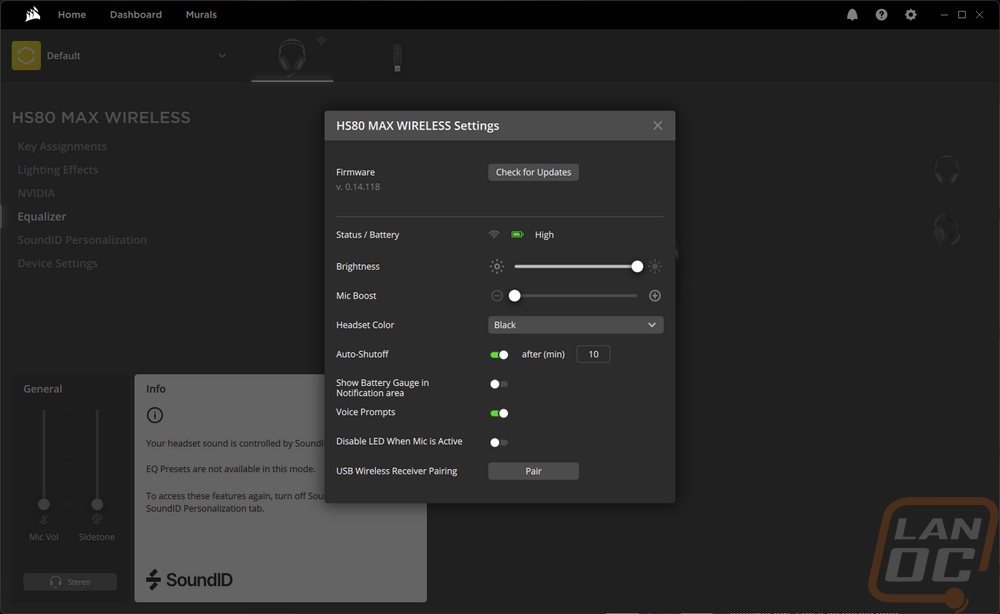1000x614 pixels.
Task: Toggle the Auto-Shutoff switch
Action: [499, 355]
